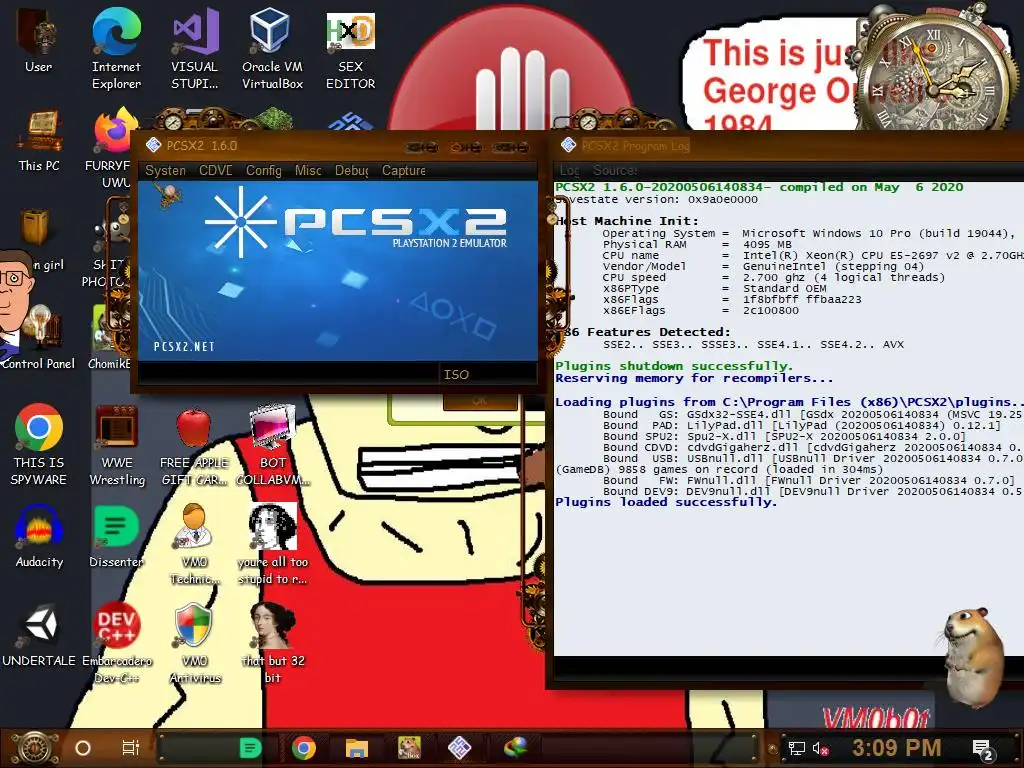Open the System menu in PCSX2

click(x=165, y=170)
